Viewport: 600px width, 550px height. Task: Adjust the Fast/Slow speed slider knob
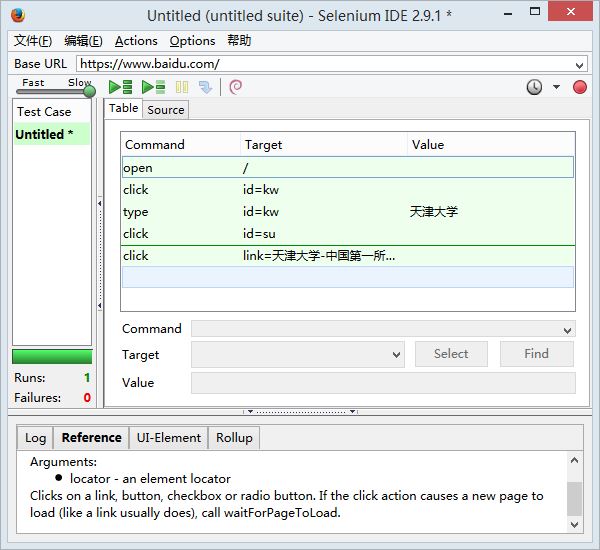(90, 91)
